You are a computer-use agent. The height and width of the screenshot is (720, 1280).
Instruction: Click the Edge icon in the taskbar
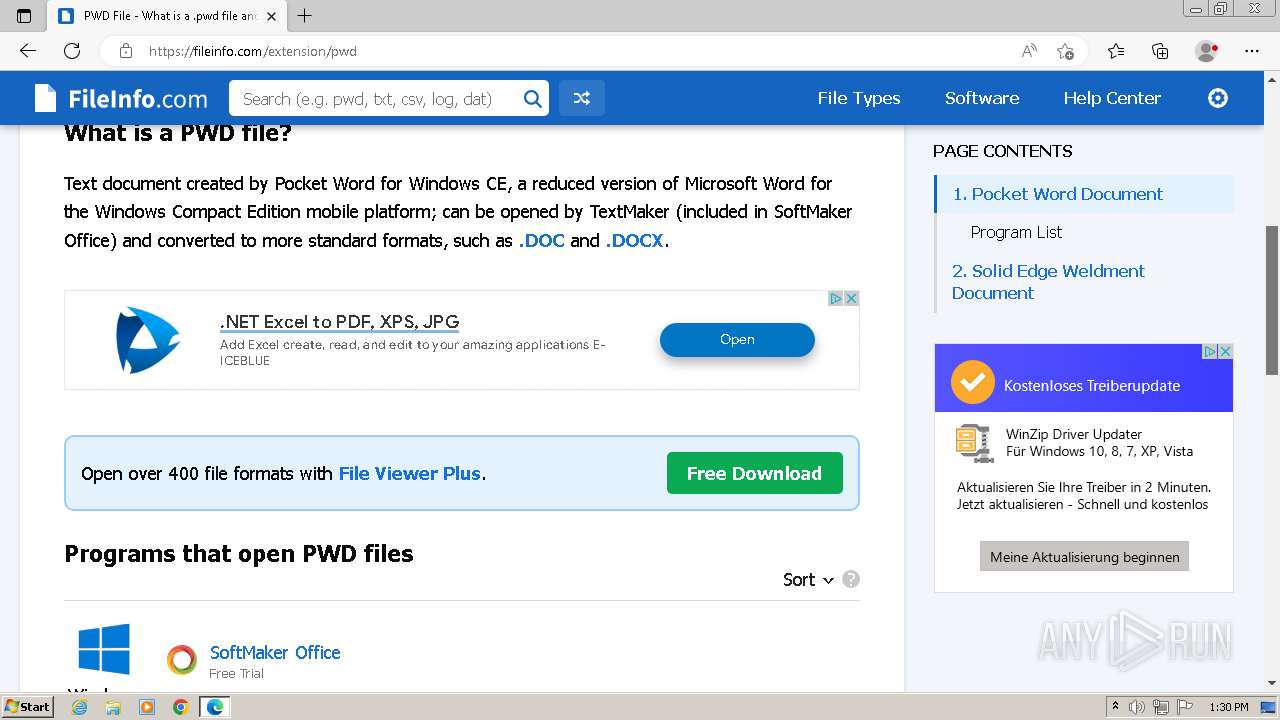pyautogui.click(x=215, y=707)
